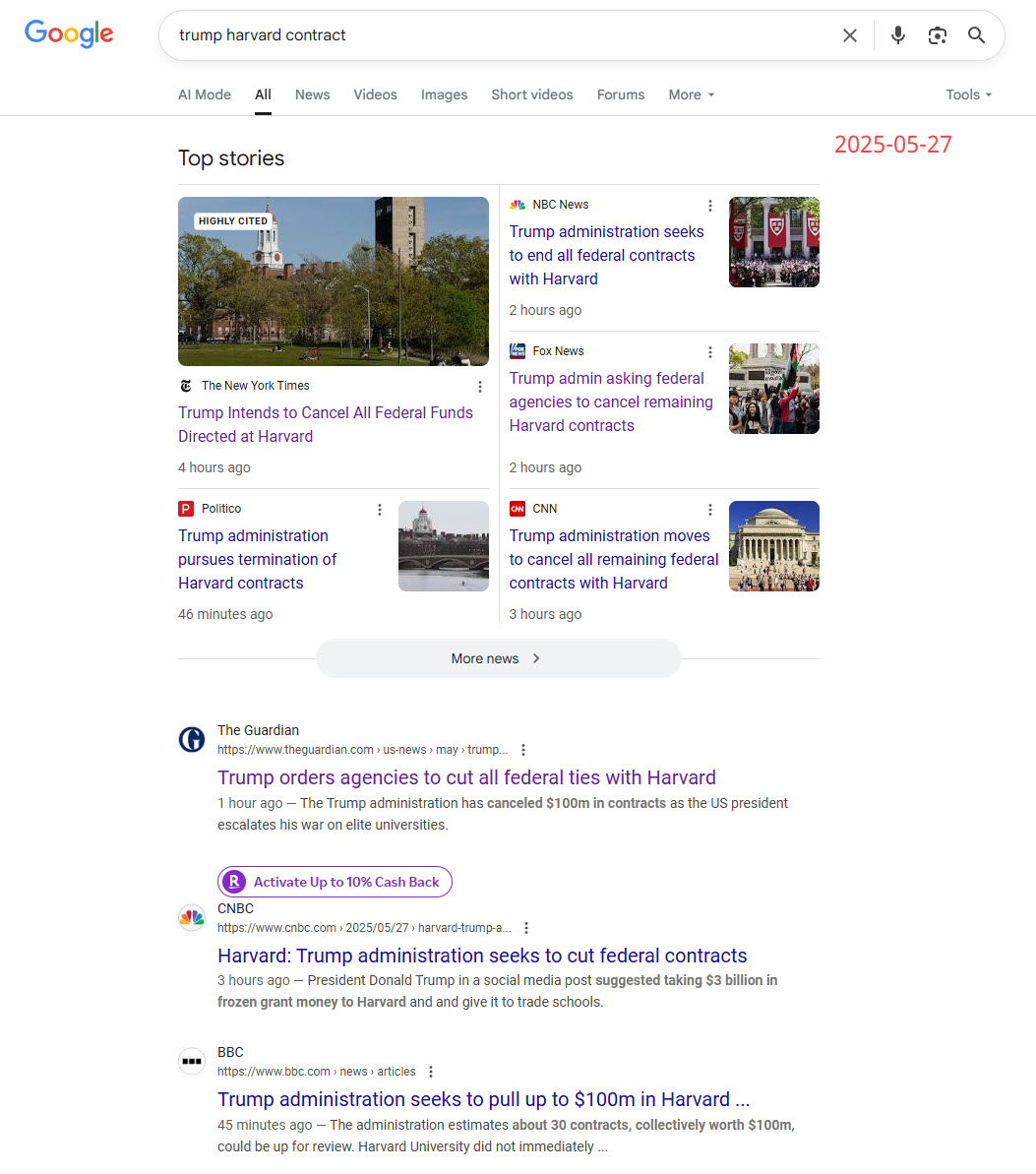Open three-dot menu for NBC News story

pos(710,206)
